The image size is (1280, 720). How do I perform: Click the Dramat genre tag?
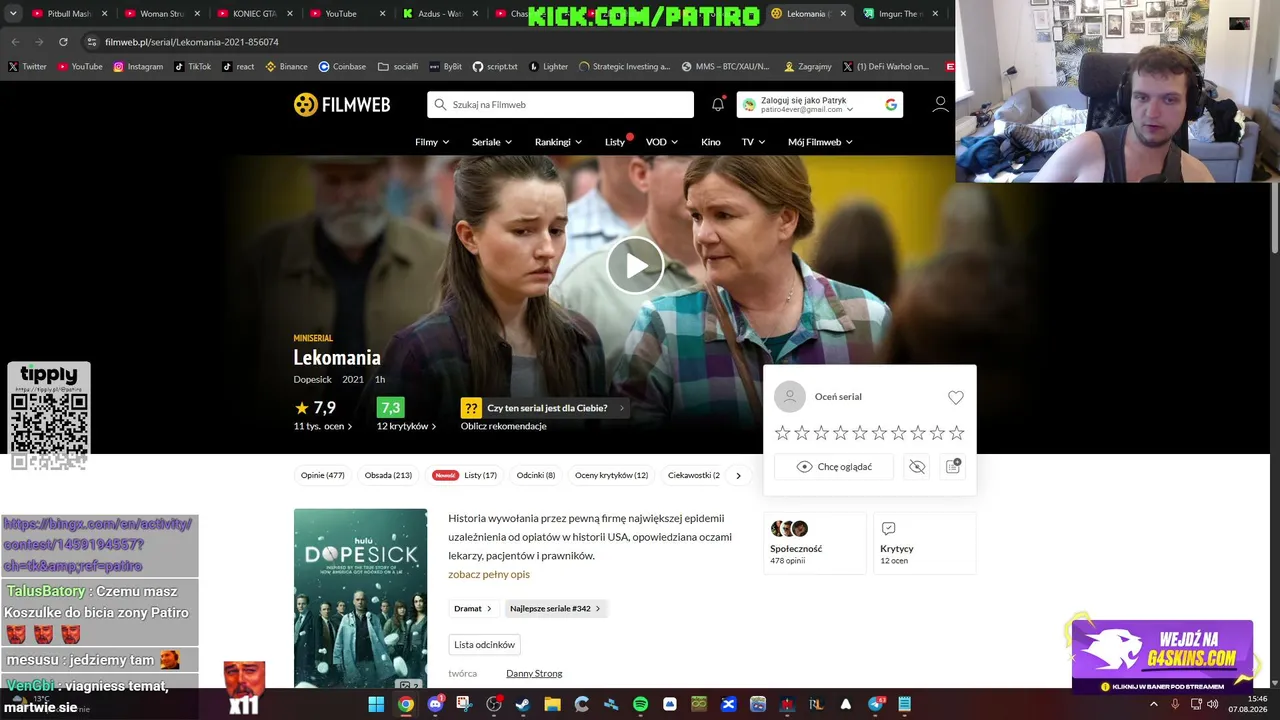point(473,608)
